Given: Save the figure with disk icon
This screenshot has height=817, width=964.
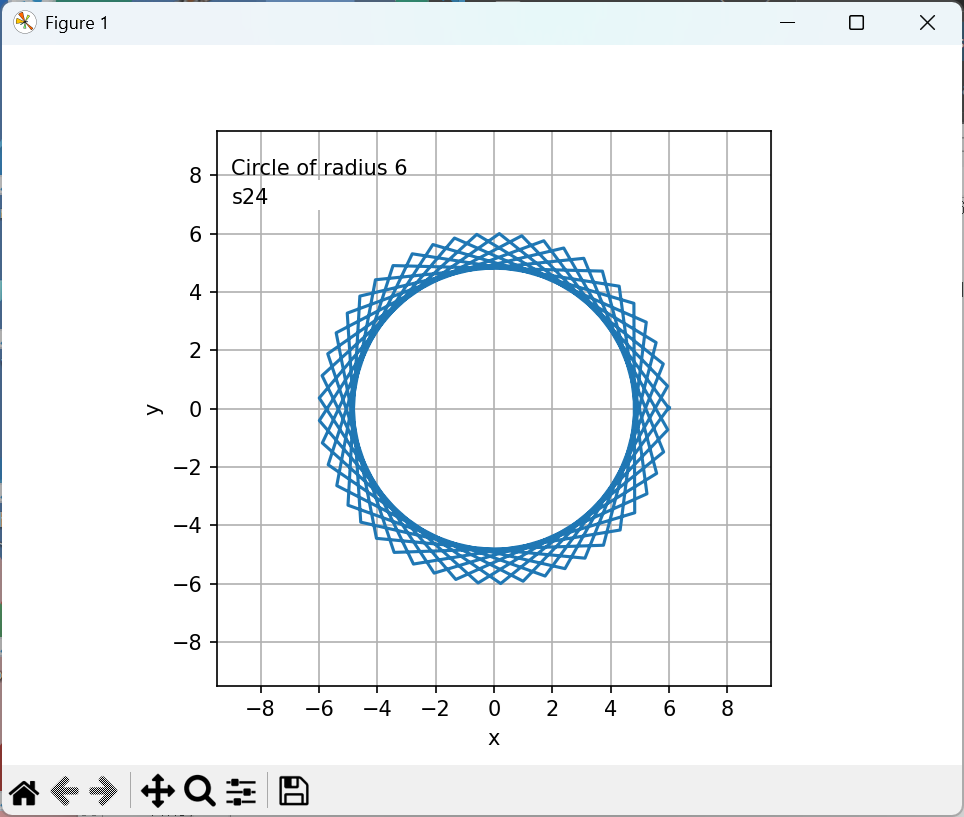Looking at the screenshot, I should coord(294,791).
